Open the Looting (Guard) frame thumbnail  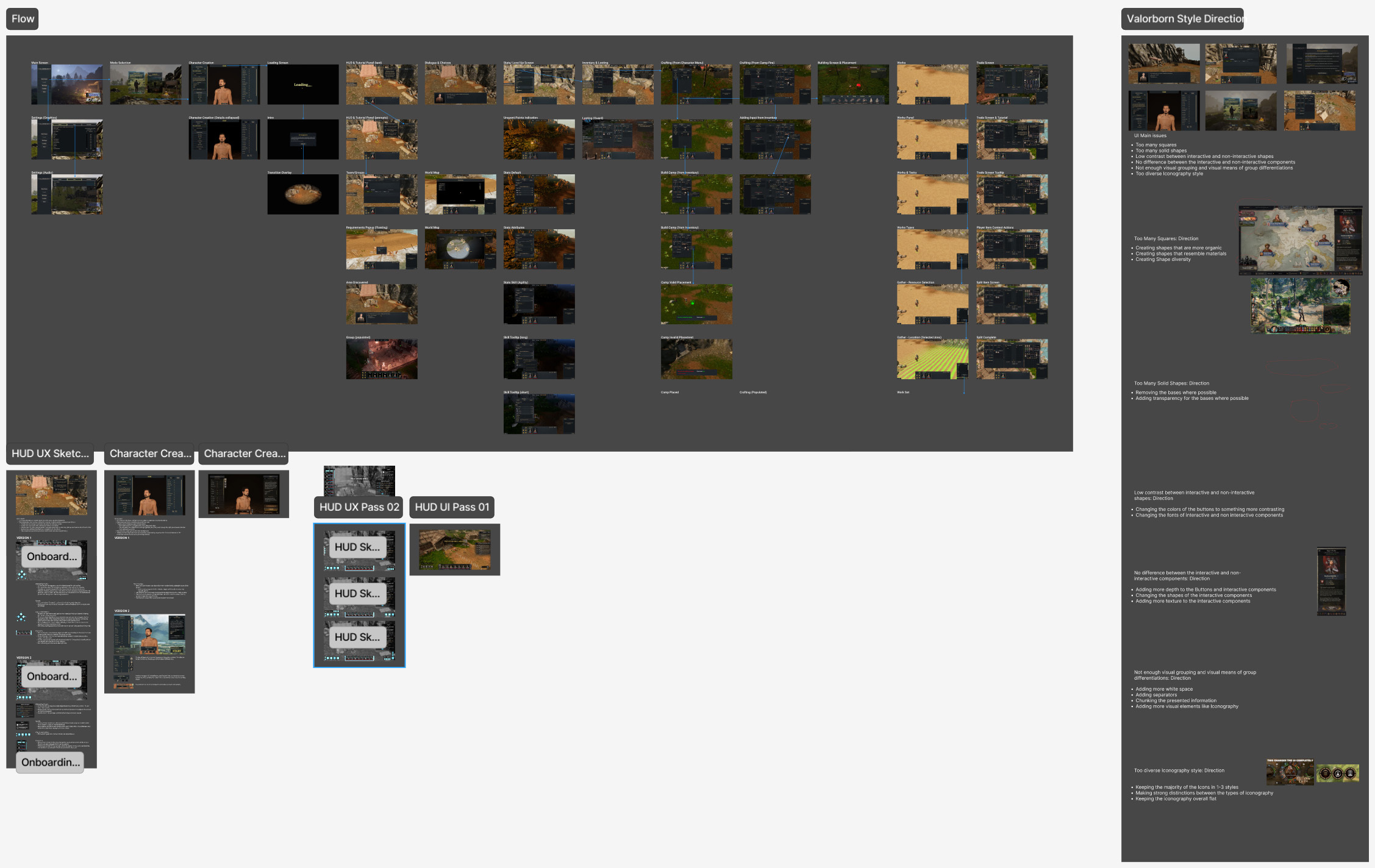click(x=618, y=140)
